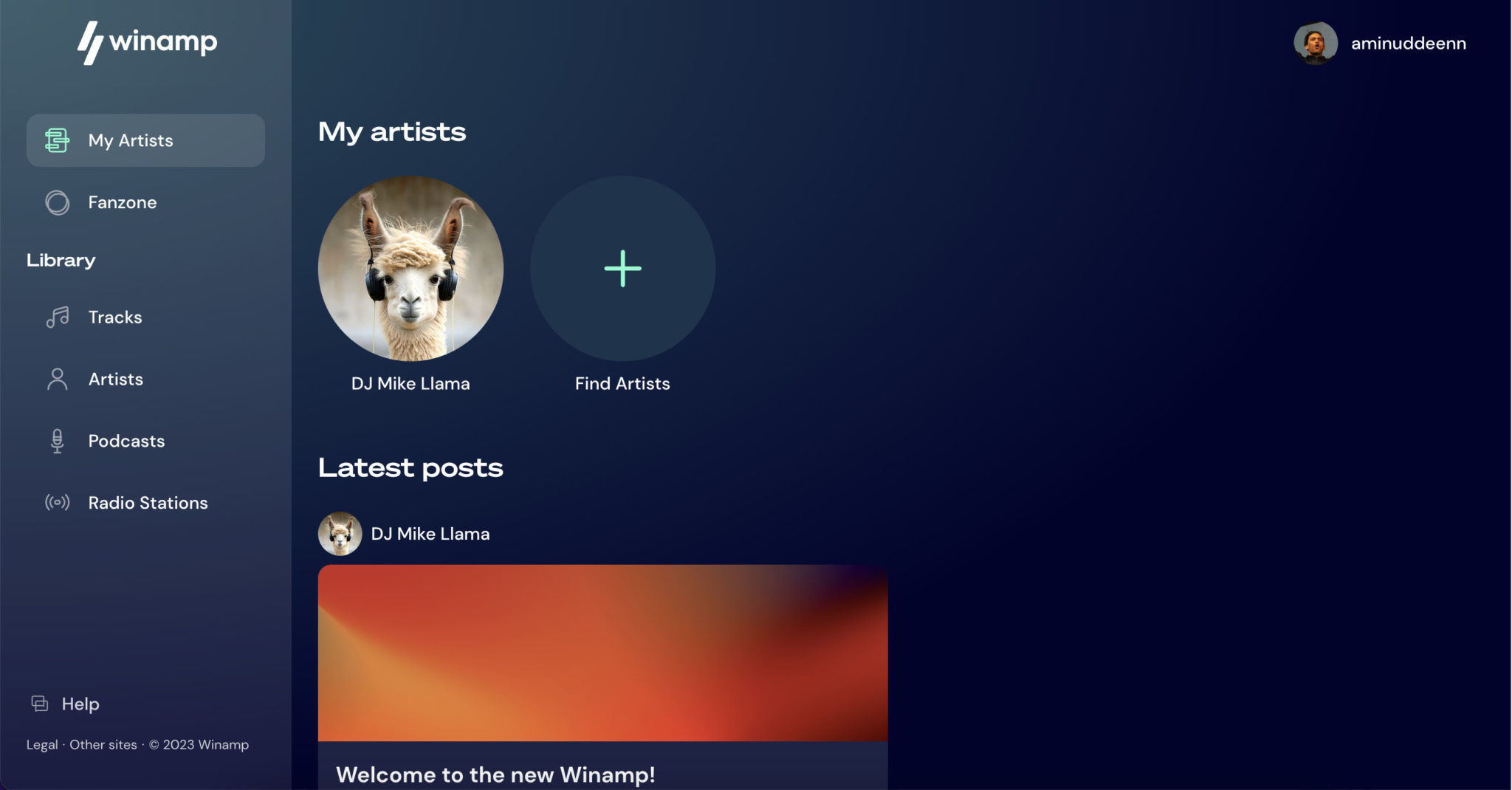Open the Other sites footer link

[103, 744]
